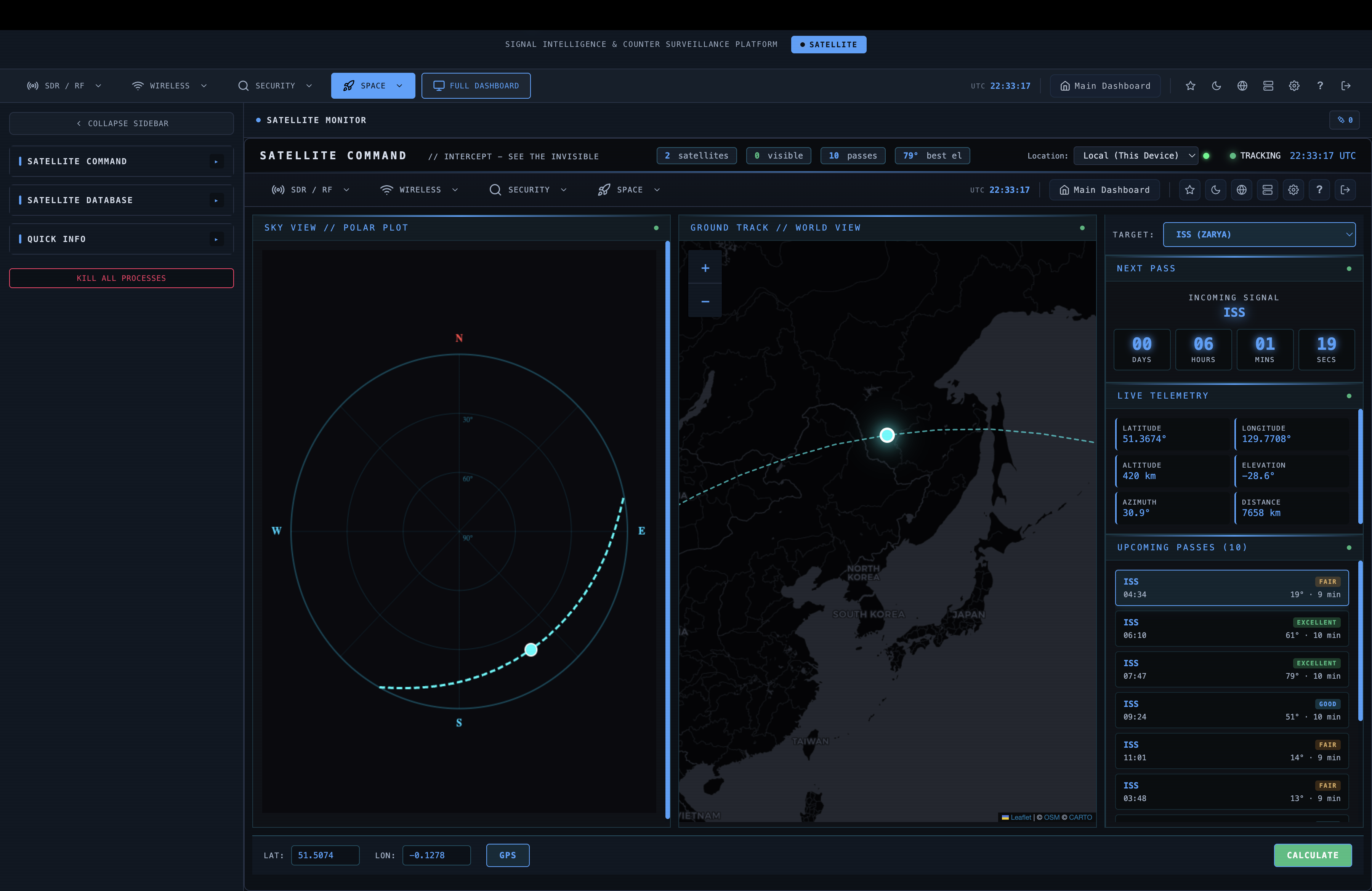Open the ISS (ZARYA) target dropdown
Viewport: 1372px width, 891px height.
1260,235
